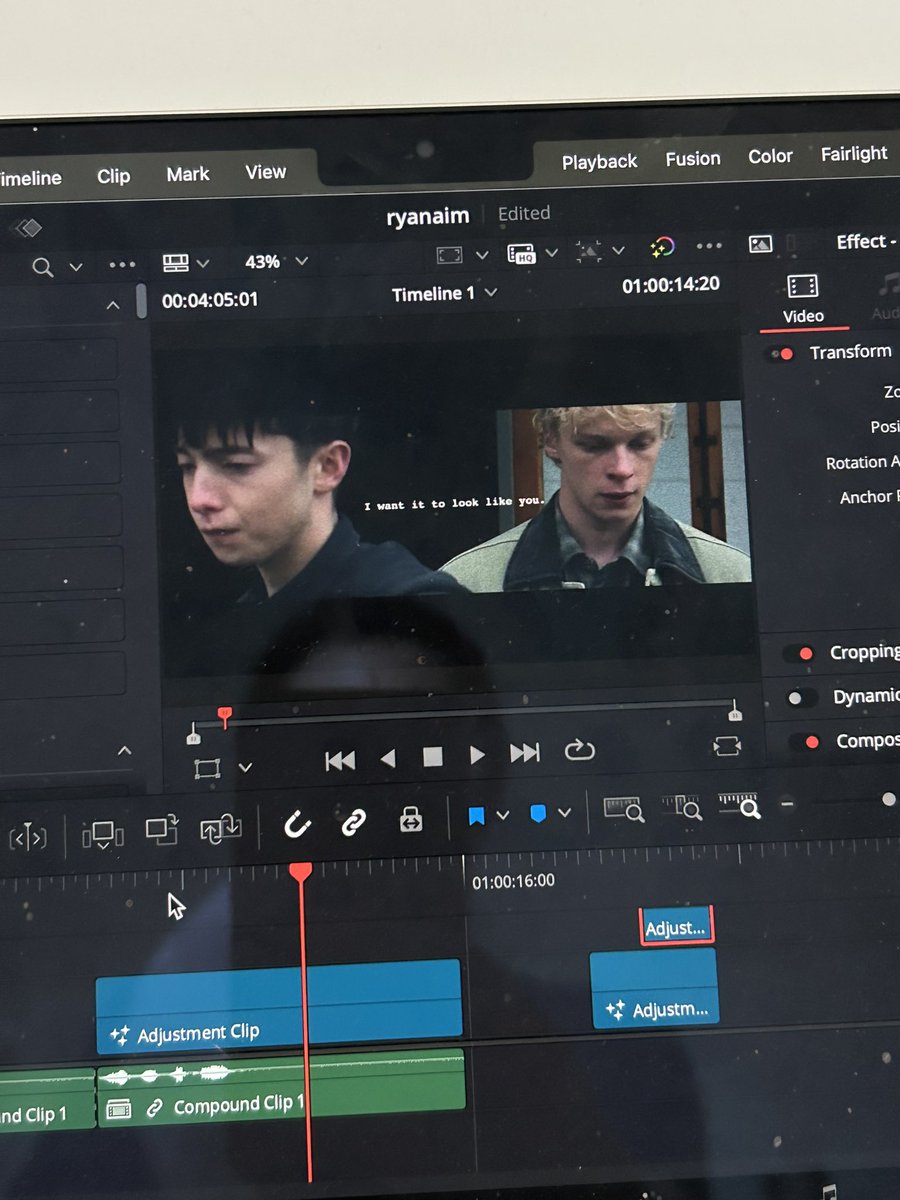Image resolution: width=900 pixels, height=1200 pixels.
Task: Open the Playback menu
Action: pyautogui.click(x=599, y=162)
